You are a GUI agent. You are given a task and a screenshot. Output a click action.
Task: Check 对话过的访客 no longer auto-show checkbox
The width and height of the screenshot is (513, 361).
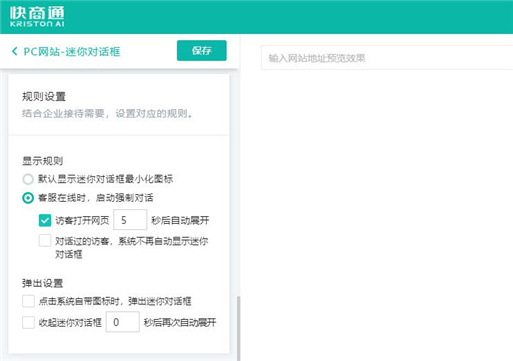[x=45, y=241]
